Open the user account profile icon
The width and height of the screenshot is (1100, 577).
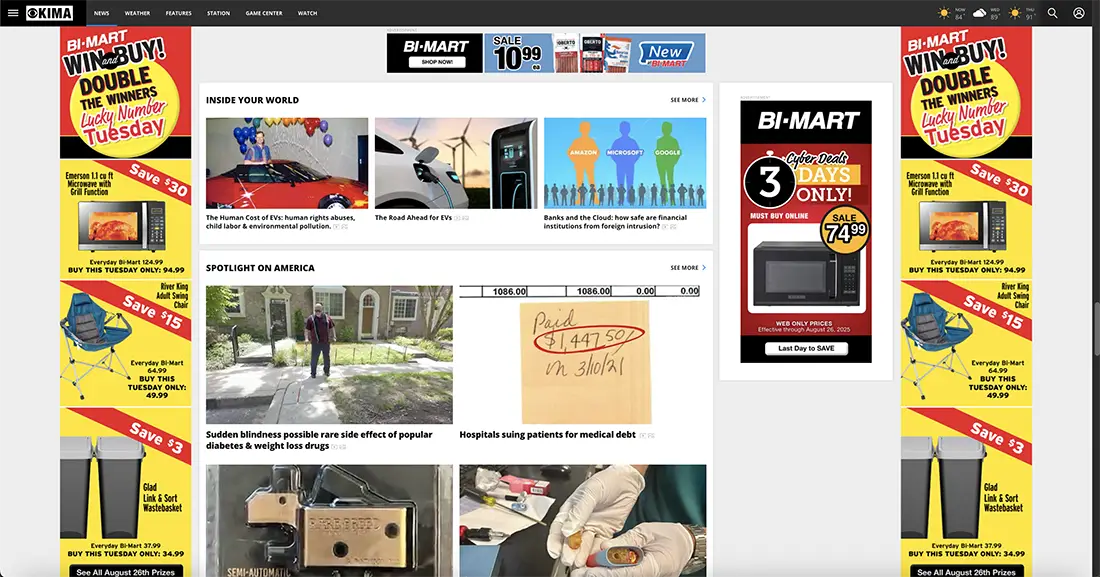click(x=1079, y=13)
